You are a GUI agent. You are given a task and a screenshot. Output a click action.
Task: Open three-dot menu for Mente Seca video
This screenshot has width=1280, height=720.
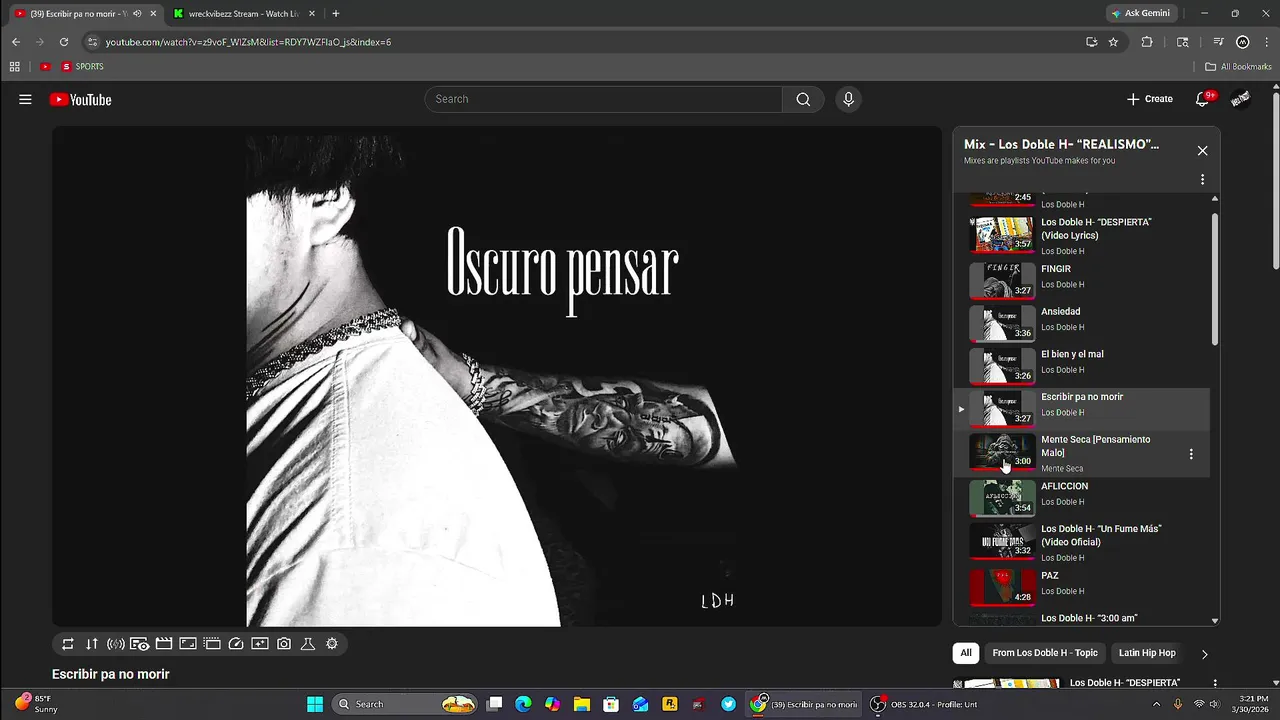pos(1190,454)
